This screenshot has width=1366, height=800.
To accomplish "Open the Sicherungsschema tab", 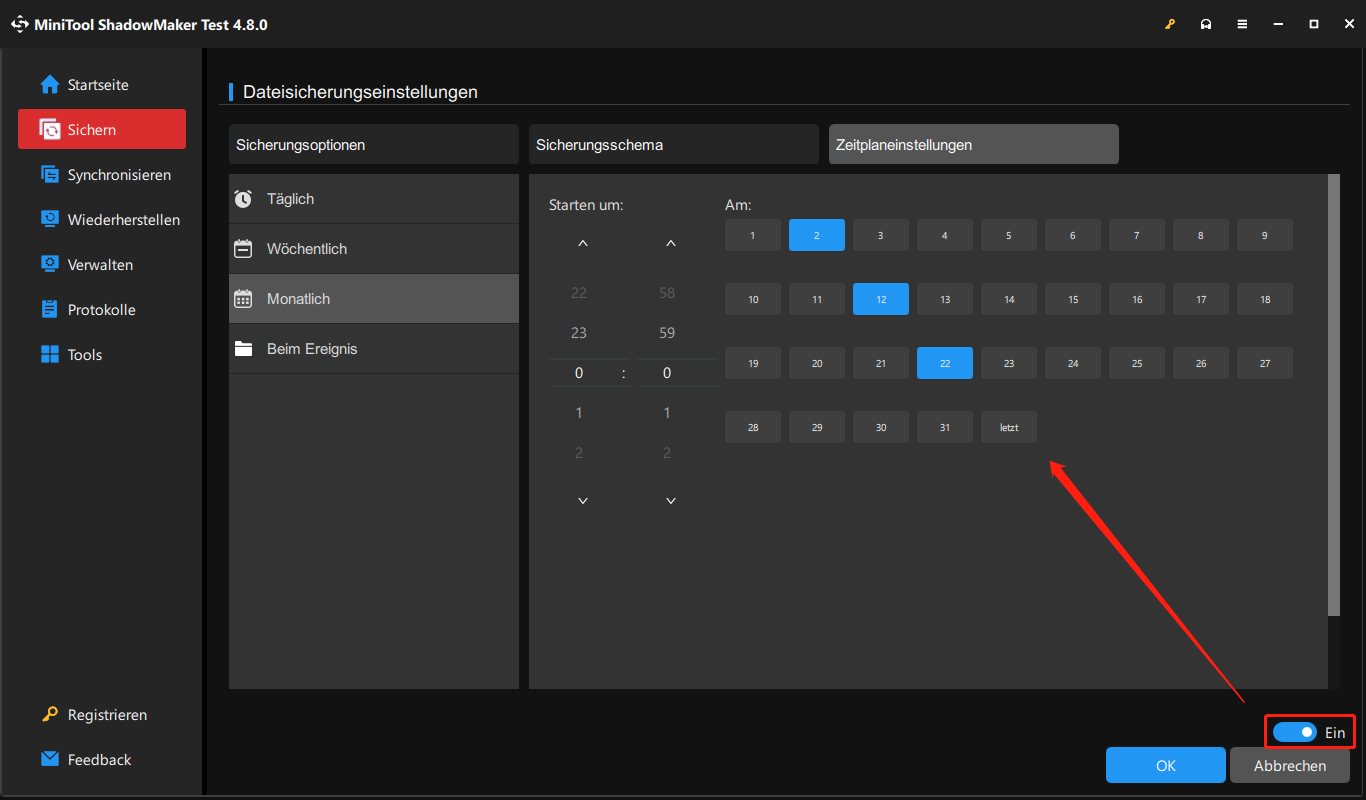I will 673,144.
